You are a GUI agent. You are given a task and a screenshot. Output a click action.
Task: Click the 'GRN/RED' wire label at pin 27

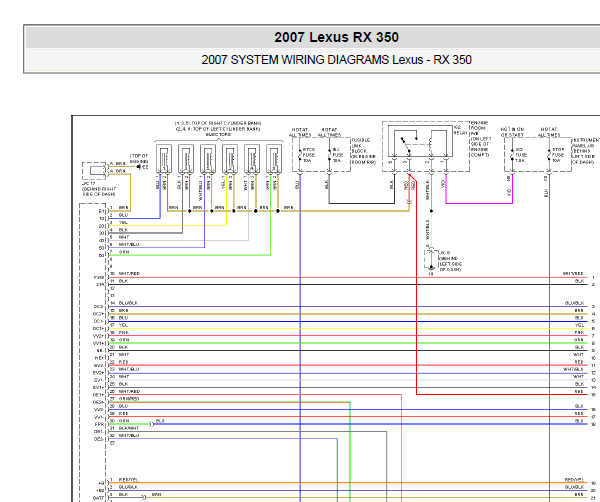click(x=129, y=399)
